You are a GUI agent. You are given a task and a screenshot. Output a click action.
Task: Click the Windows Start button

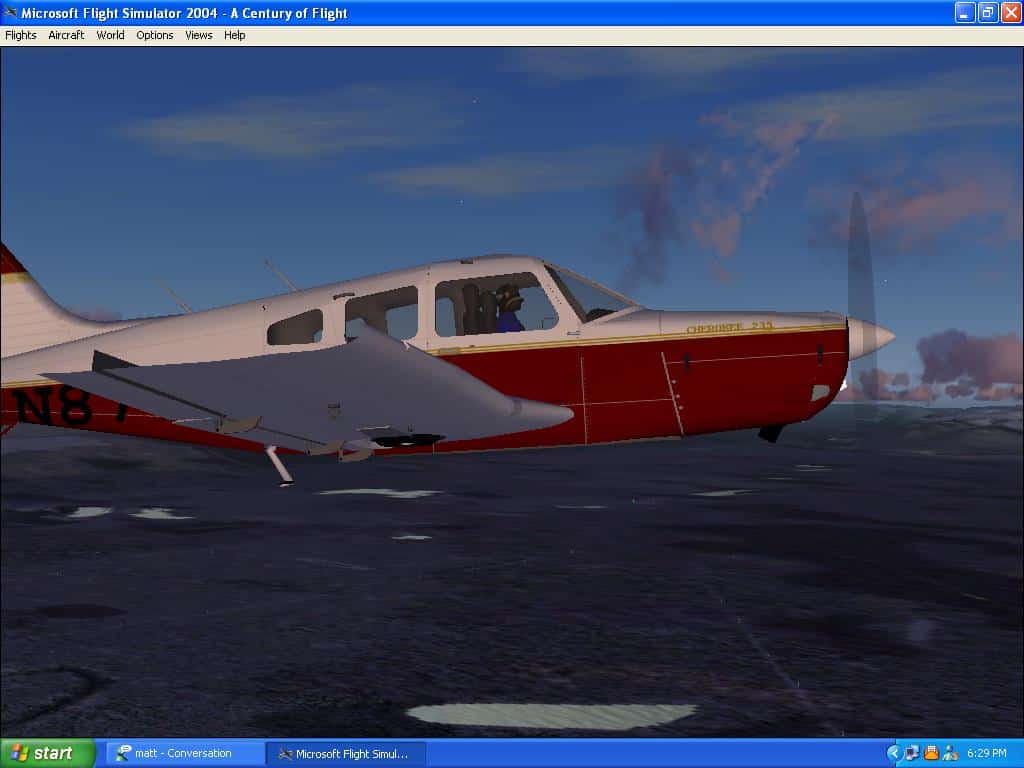click(47, 753)
